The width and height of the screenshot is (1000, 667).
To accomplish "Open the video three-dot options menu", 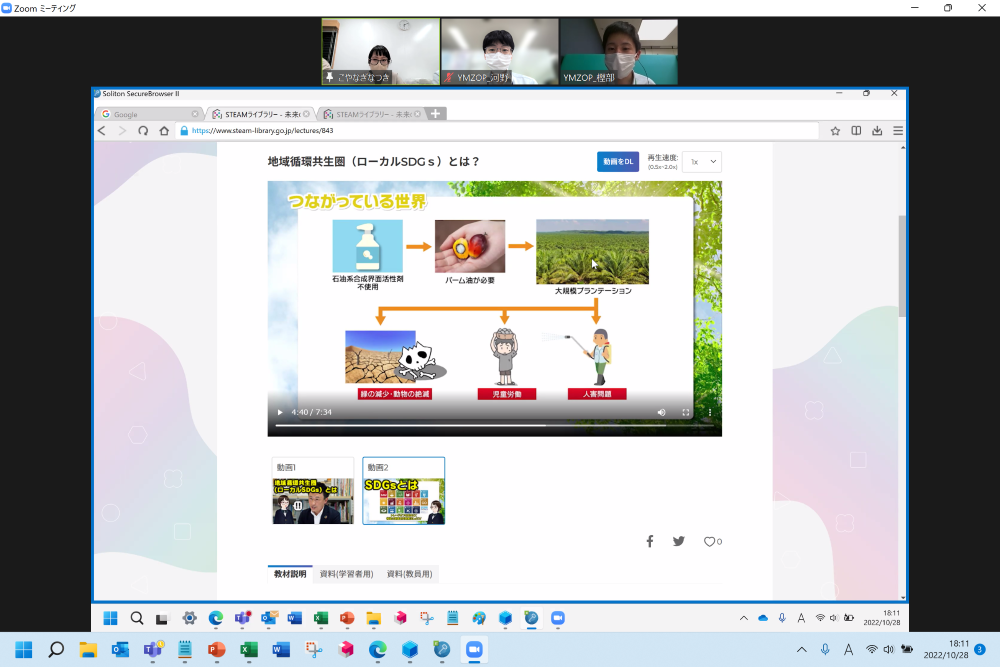I will 710,413.
